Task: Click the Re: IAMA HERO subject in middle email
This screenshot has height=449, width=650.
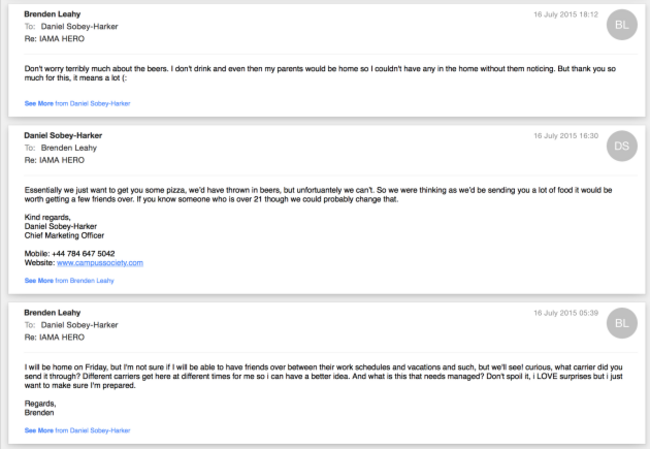Action: click(x=54, y=160)
